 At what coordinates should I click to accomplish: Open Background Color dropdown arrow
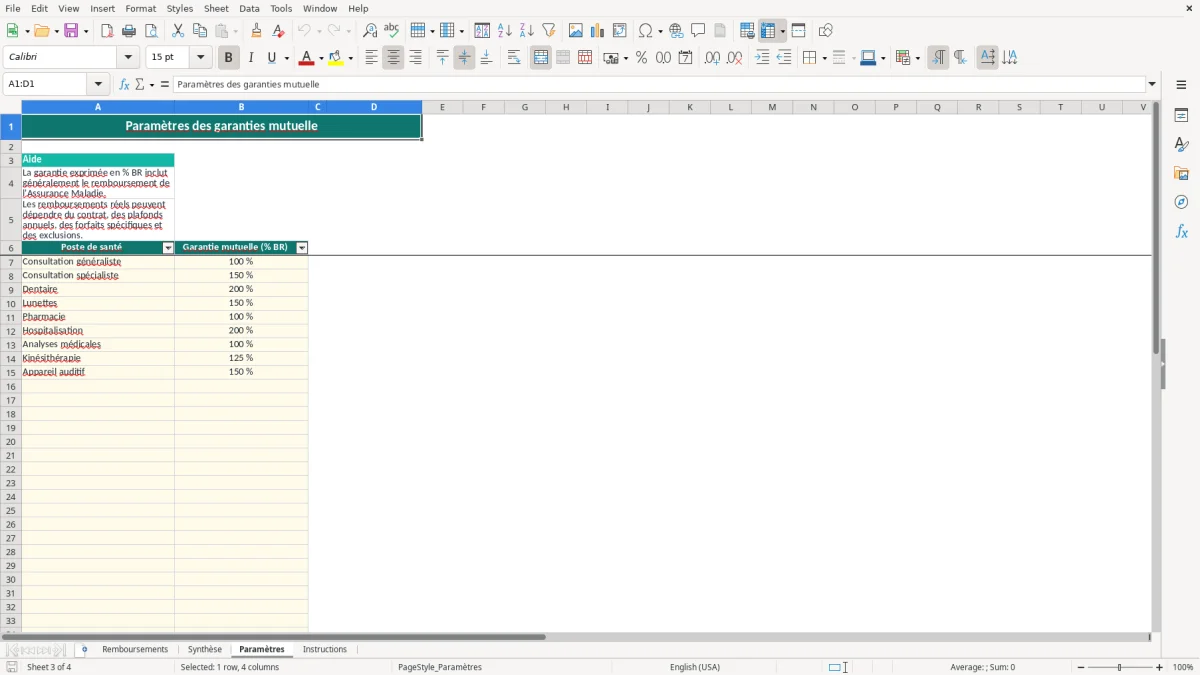coord(350,58)
